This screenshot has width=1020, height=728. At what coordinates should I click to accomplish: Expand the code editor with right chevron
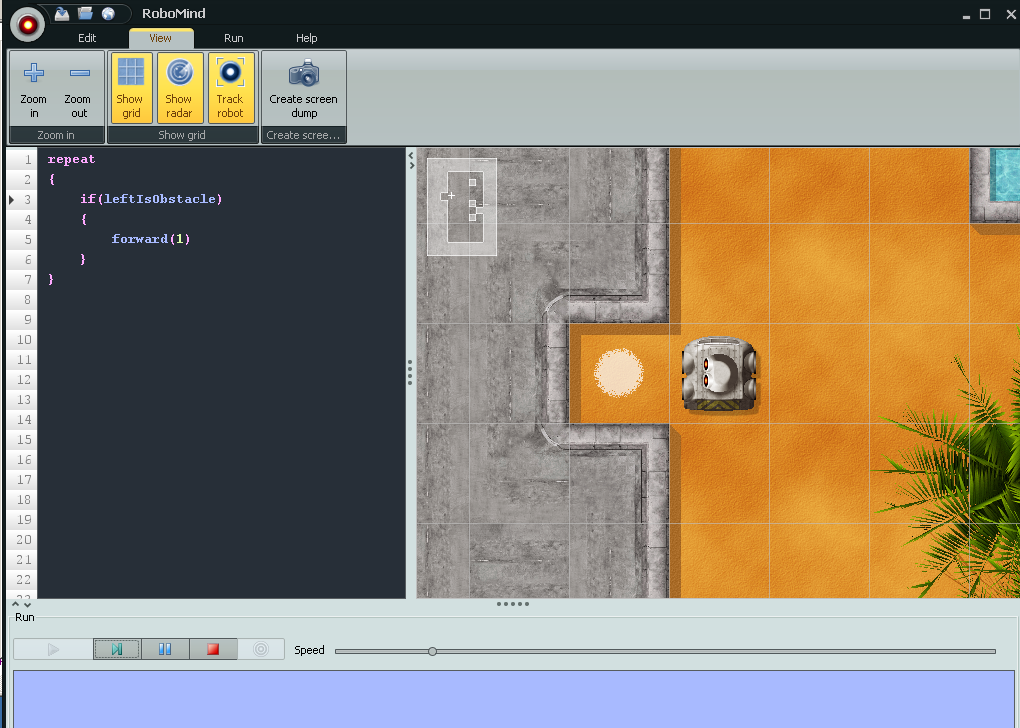(x=410, y=165)
